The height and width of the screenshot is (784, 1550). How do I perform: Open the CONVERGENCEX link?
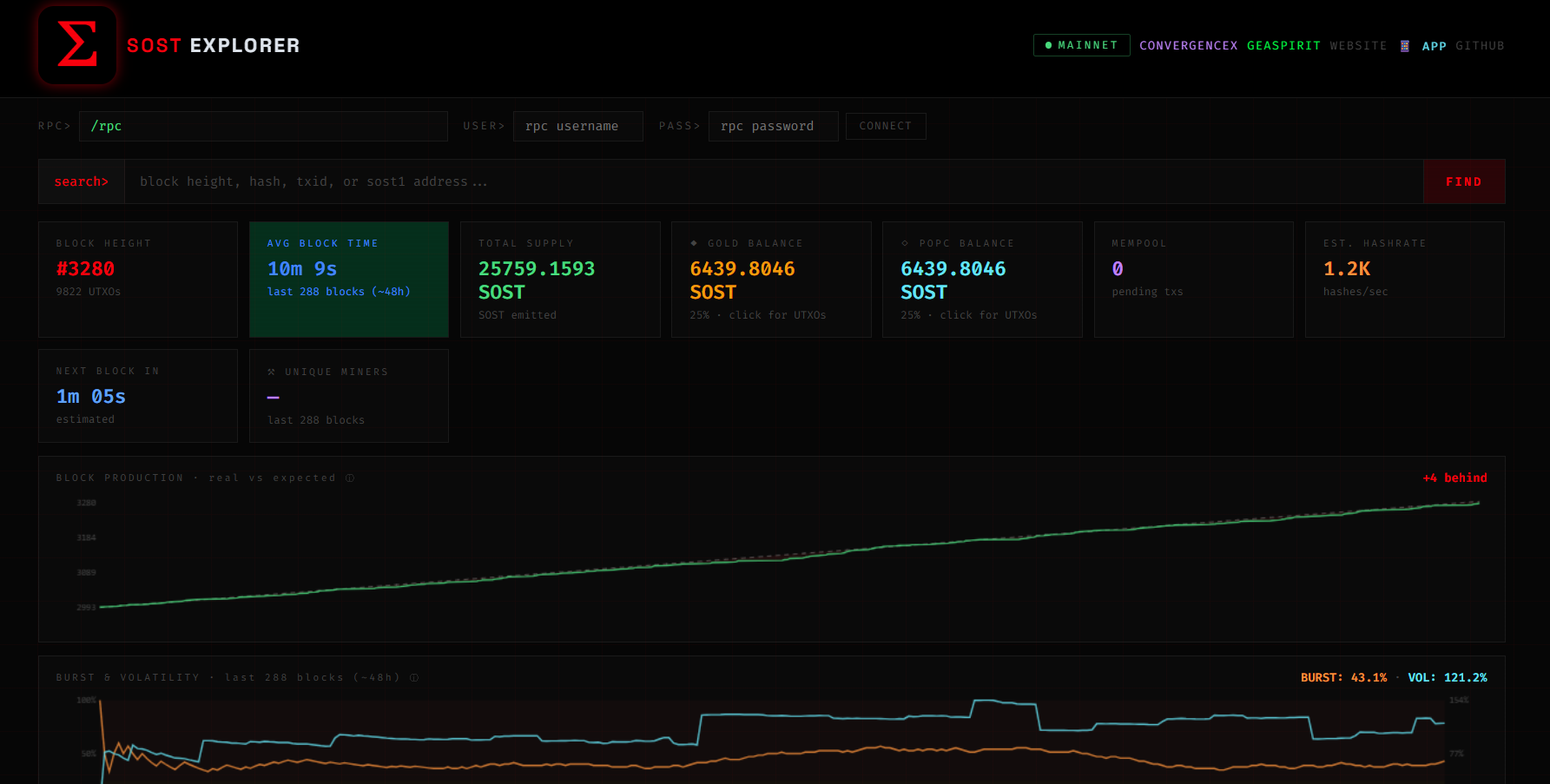click(x=1188, y=46)
